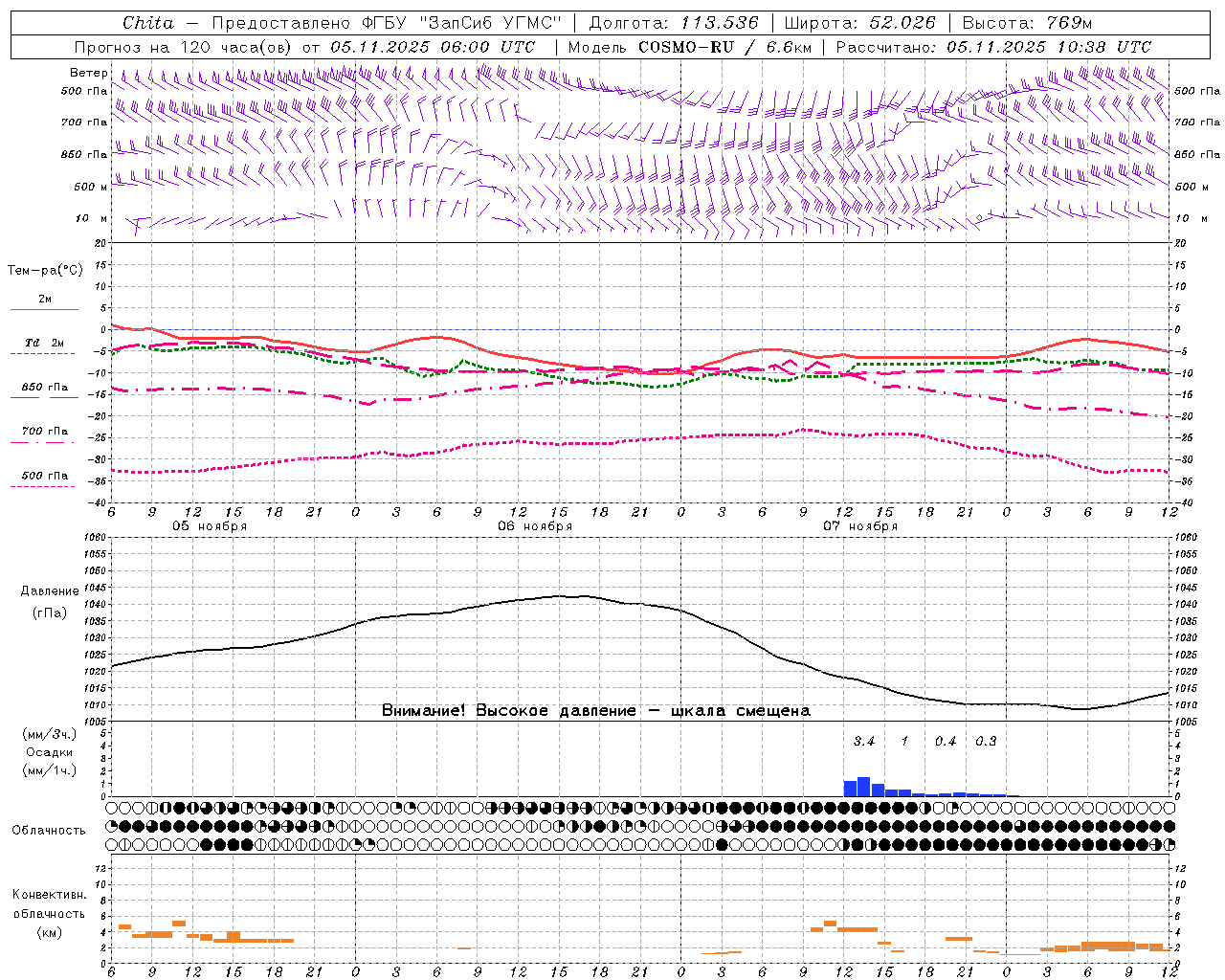Click the precipitation total "0.4"

pos(946,741)
